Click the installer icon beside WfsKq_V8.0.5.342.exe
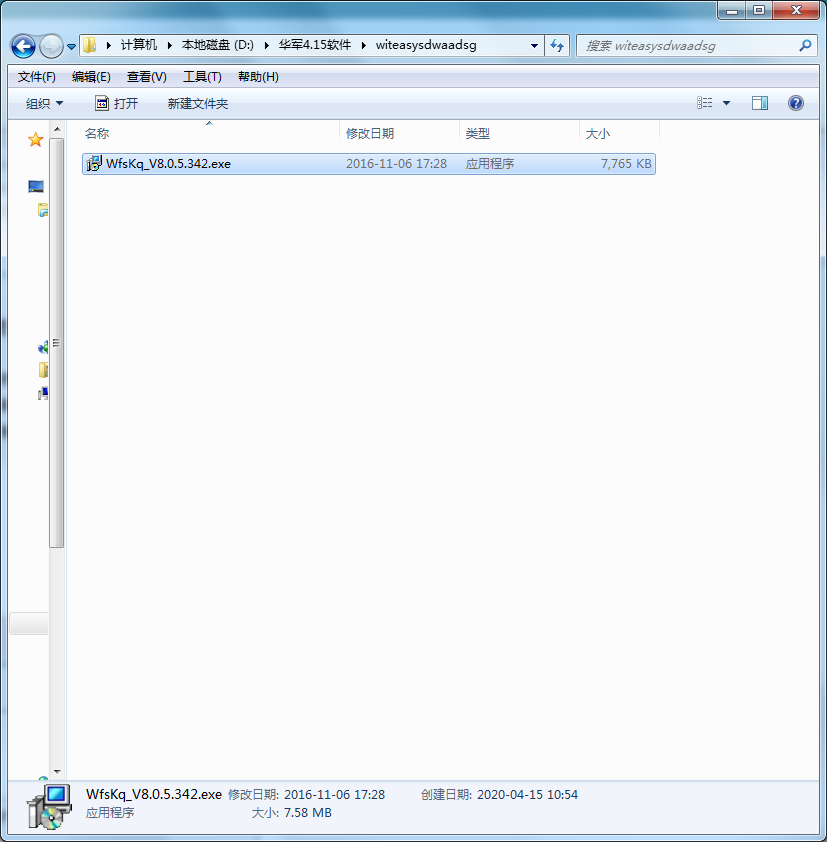This screenshot has height=842, width=827. [x=94, y=163]
